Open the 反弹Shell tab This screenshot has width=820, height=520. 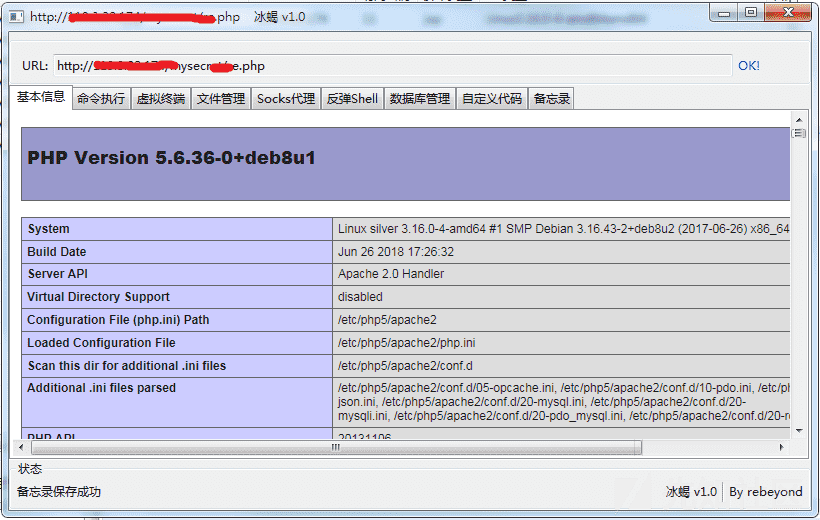point(352,98)
